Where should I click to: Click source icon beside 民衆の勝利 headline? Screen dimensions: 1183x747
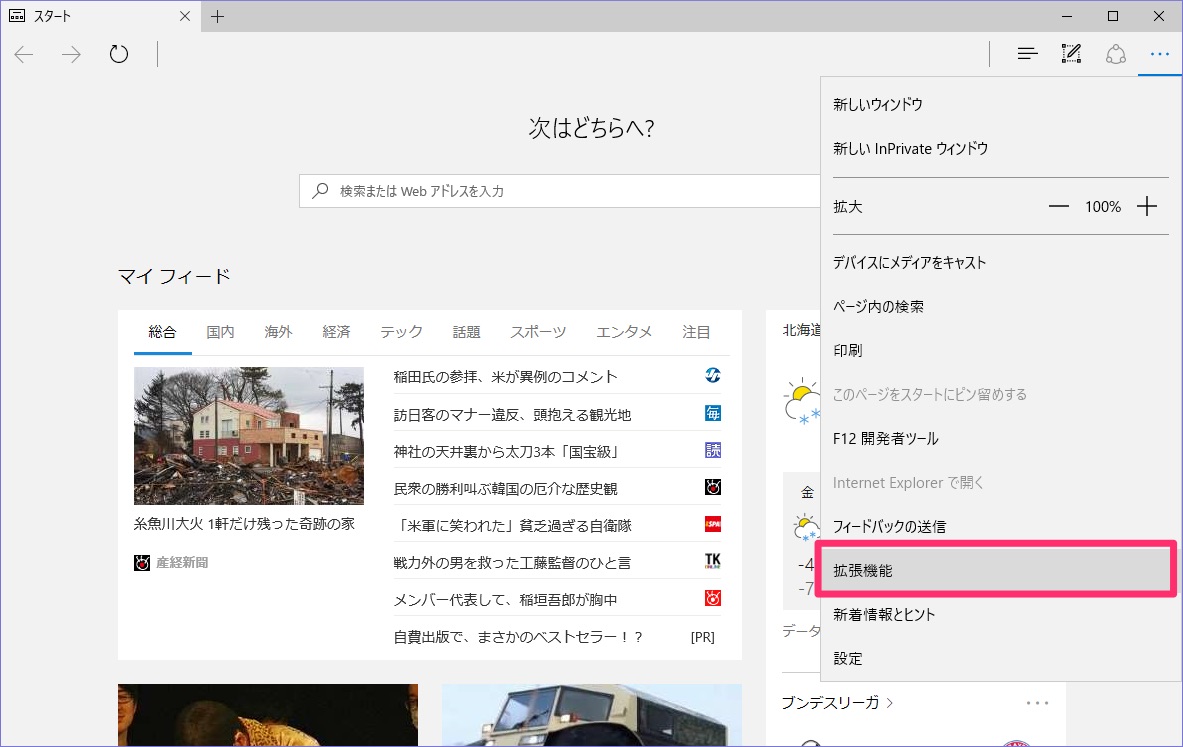click(713, 487)
